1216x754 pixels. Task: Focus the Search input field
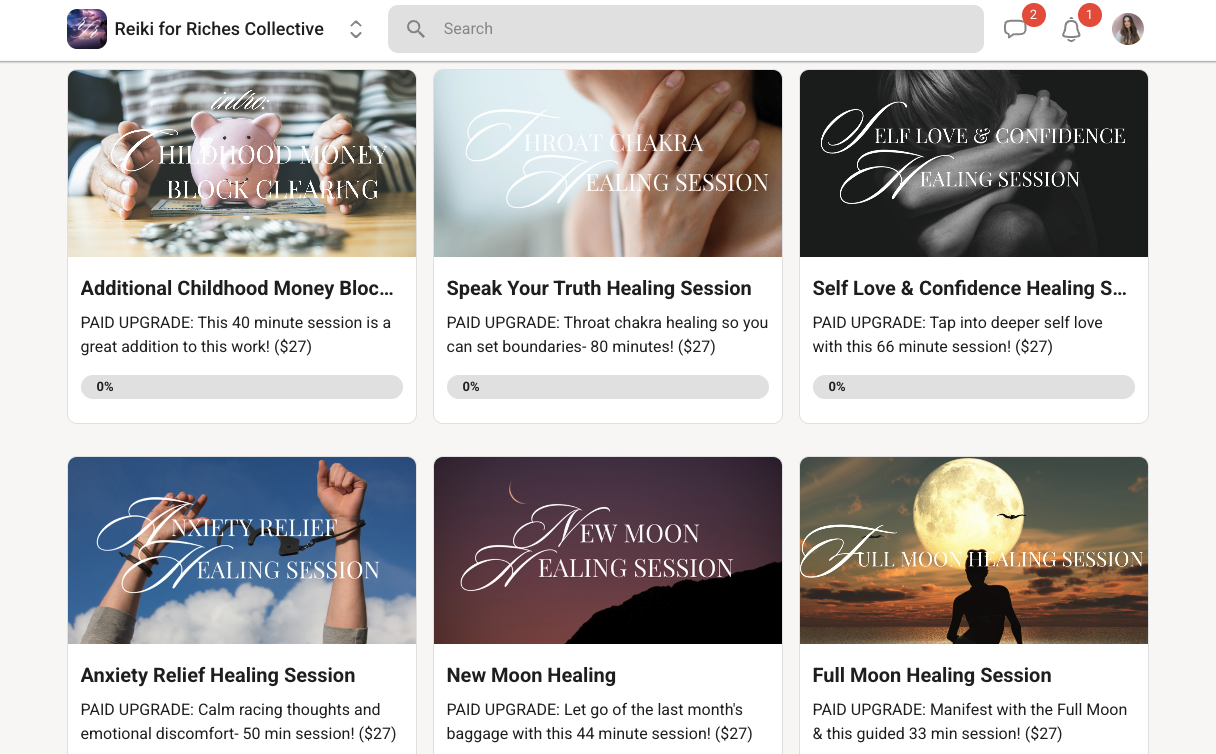686,29
